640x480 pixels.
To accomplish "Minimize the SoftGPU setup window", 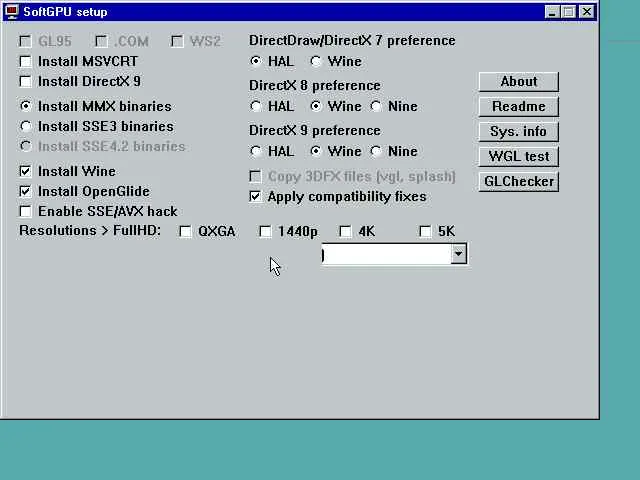I will [552, 11].
